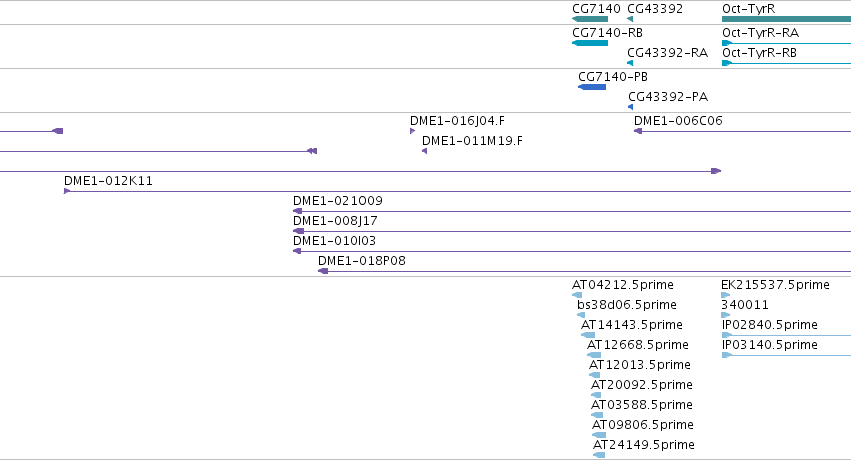
Task: Select the CG43392-RA transcript label
Action: [668, 53]
